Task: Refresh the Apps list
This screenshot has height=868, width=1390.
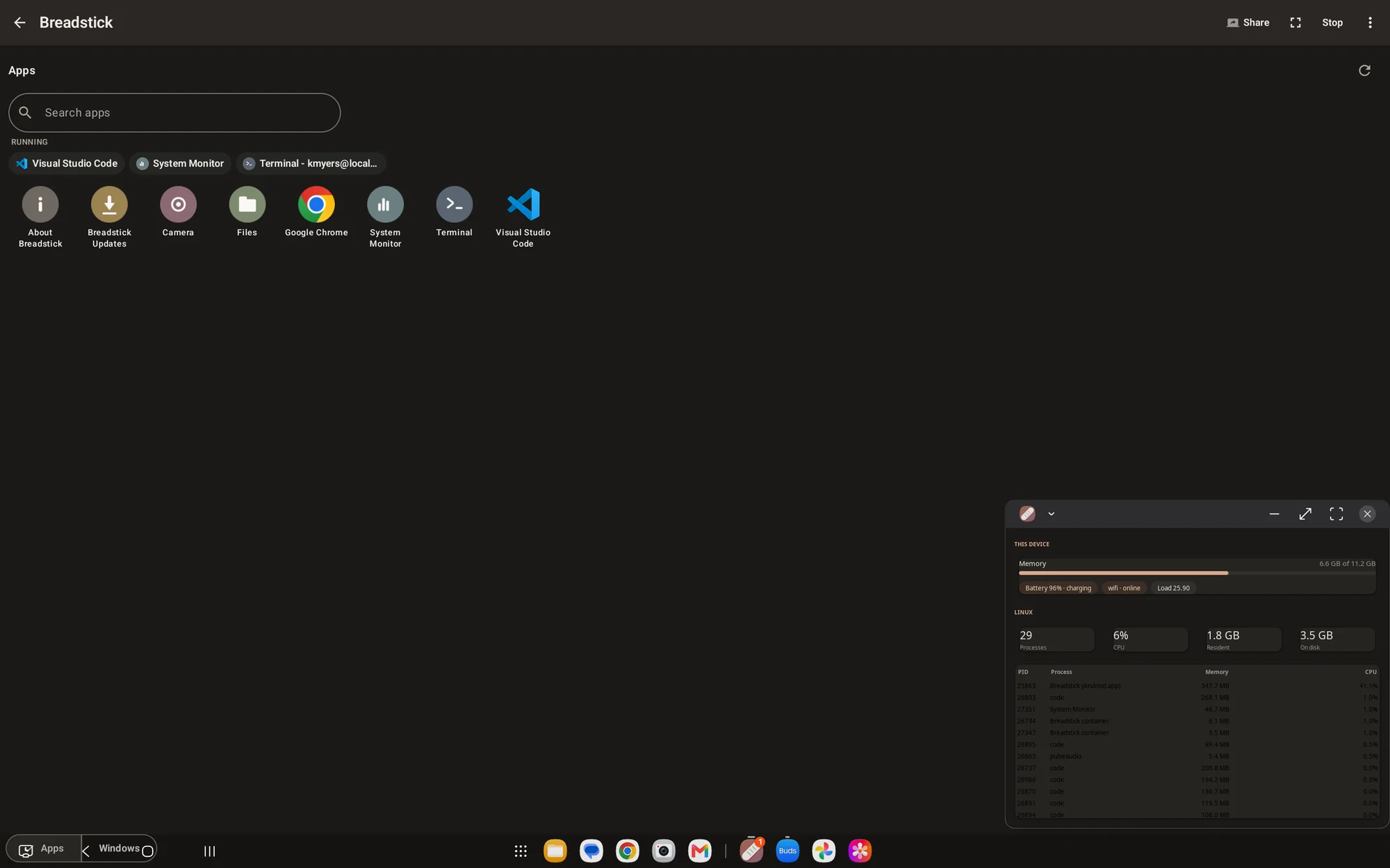Action: click(x=1364, y=70)
